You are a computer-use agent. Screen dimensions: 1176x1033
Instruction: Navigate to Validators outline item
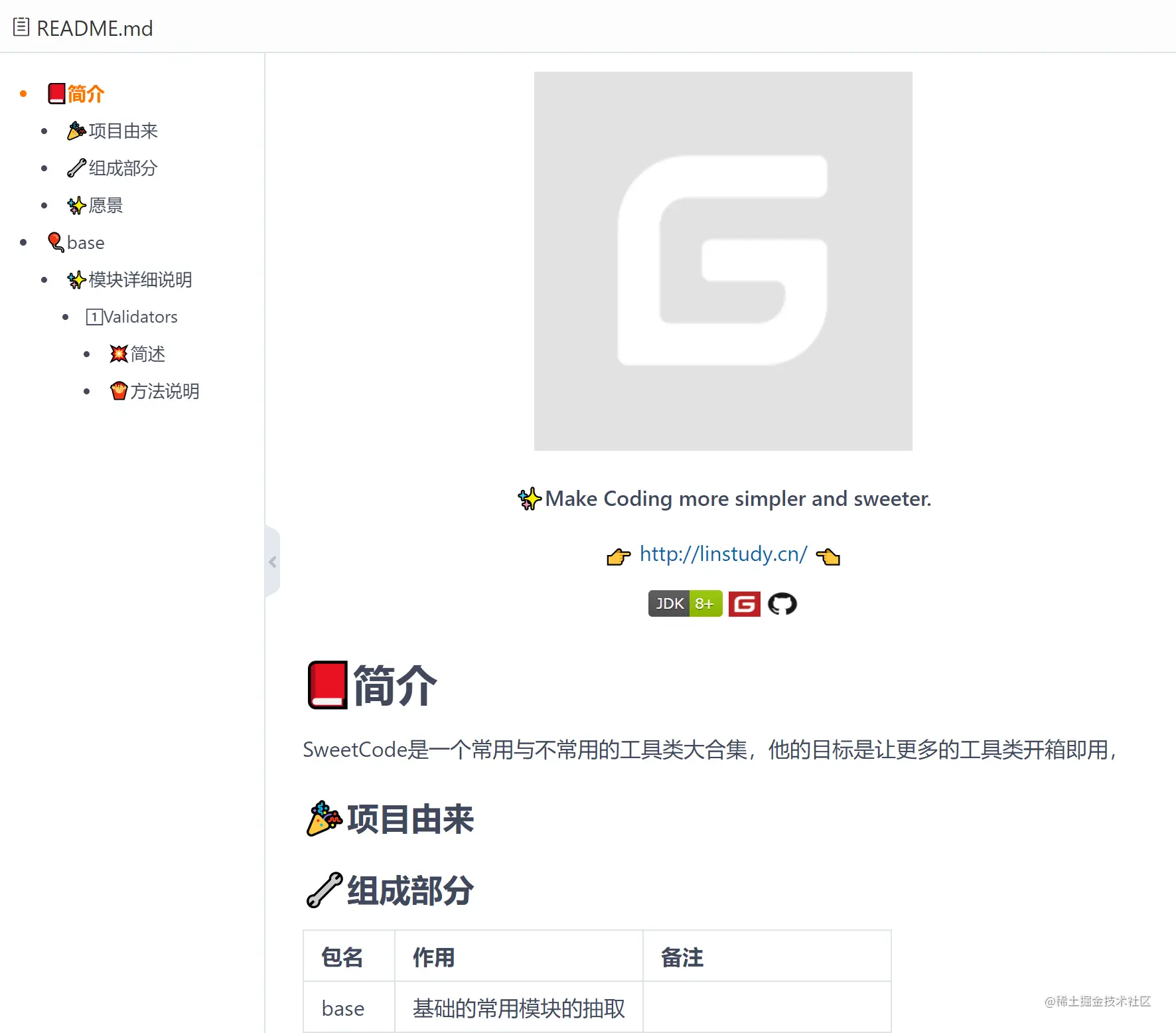coord(131,317)
